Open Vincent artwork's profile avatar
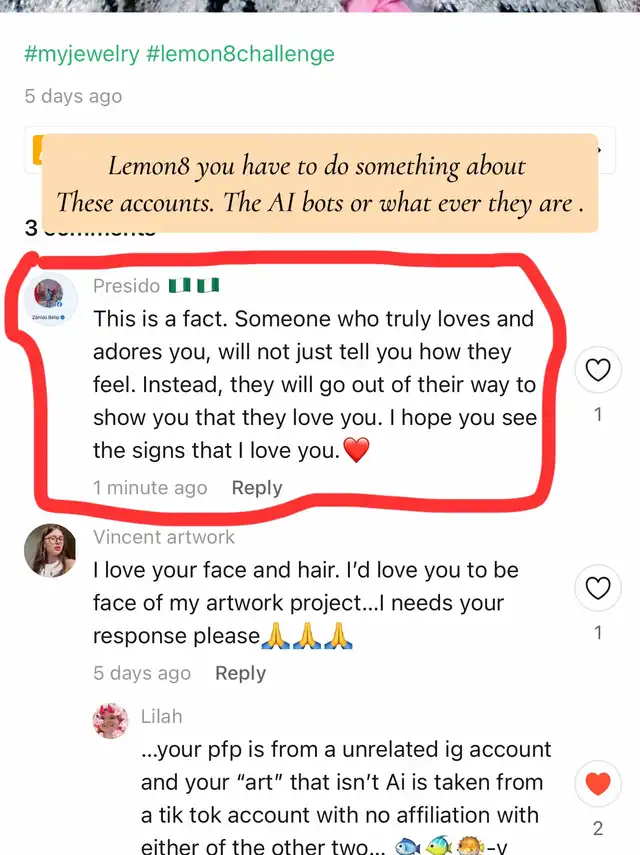 [x=50, y=550]
